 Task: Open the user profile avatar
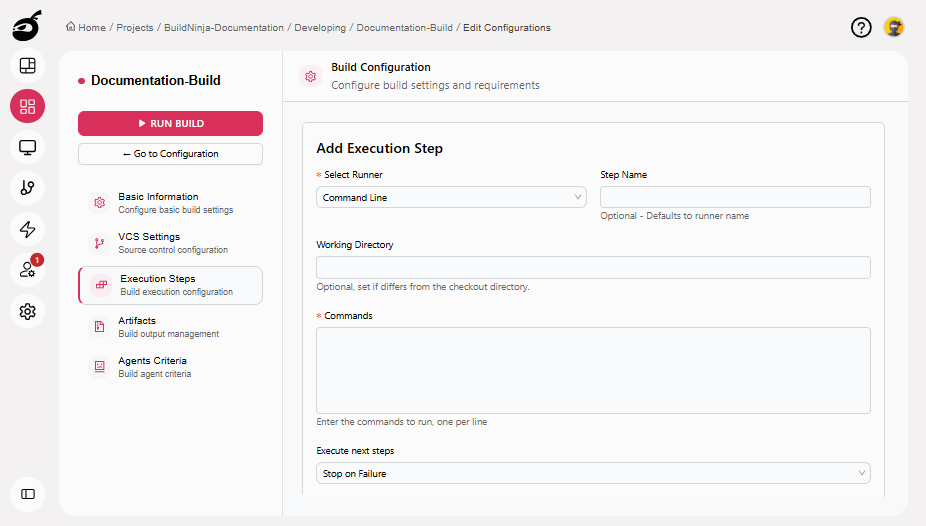pyautogui.click(x=894, y=28)
